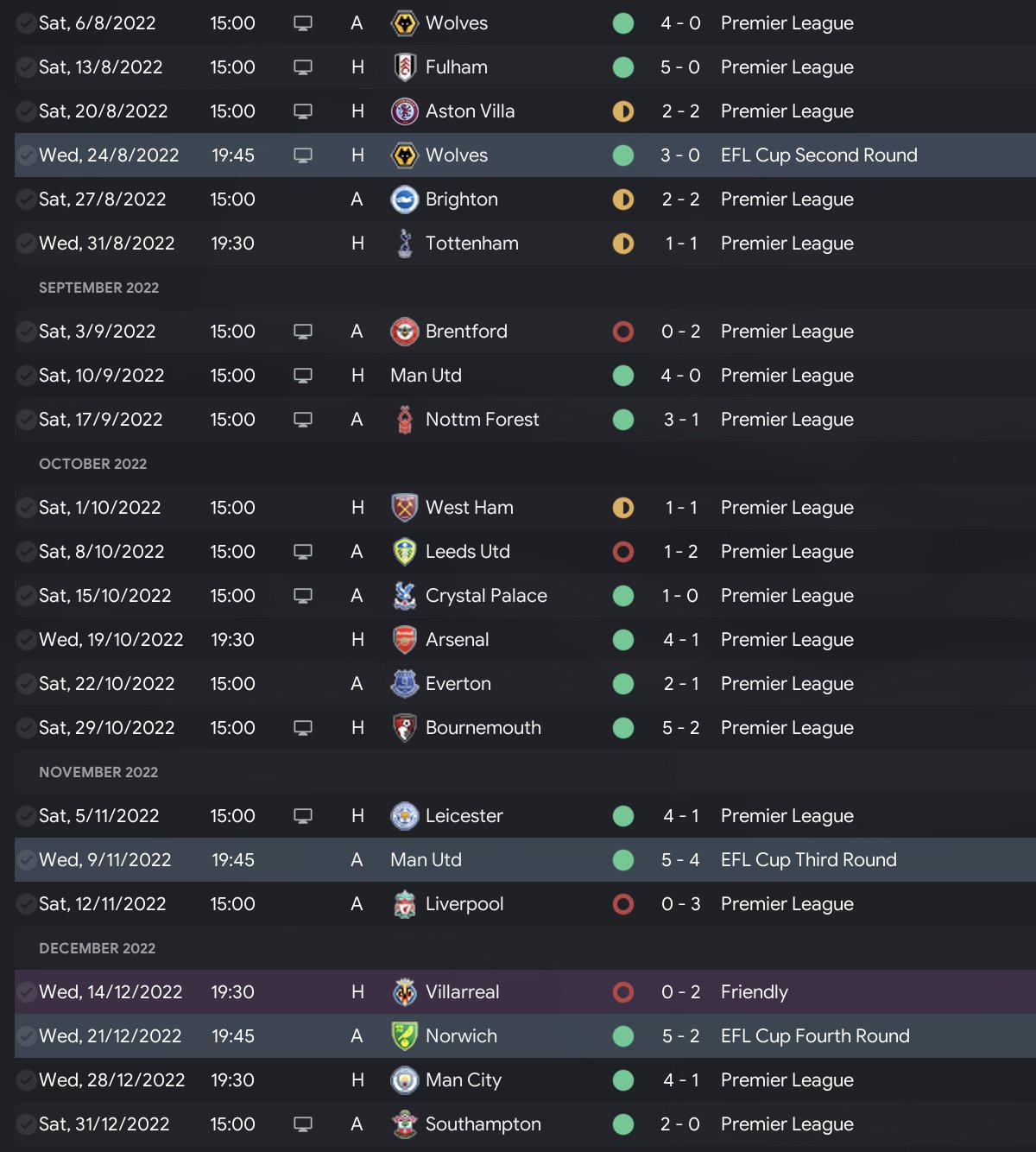The width and height of the screenshot is (1036, 1152).
Task: Click the Brighton club badge
Action: coord(404,199)
